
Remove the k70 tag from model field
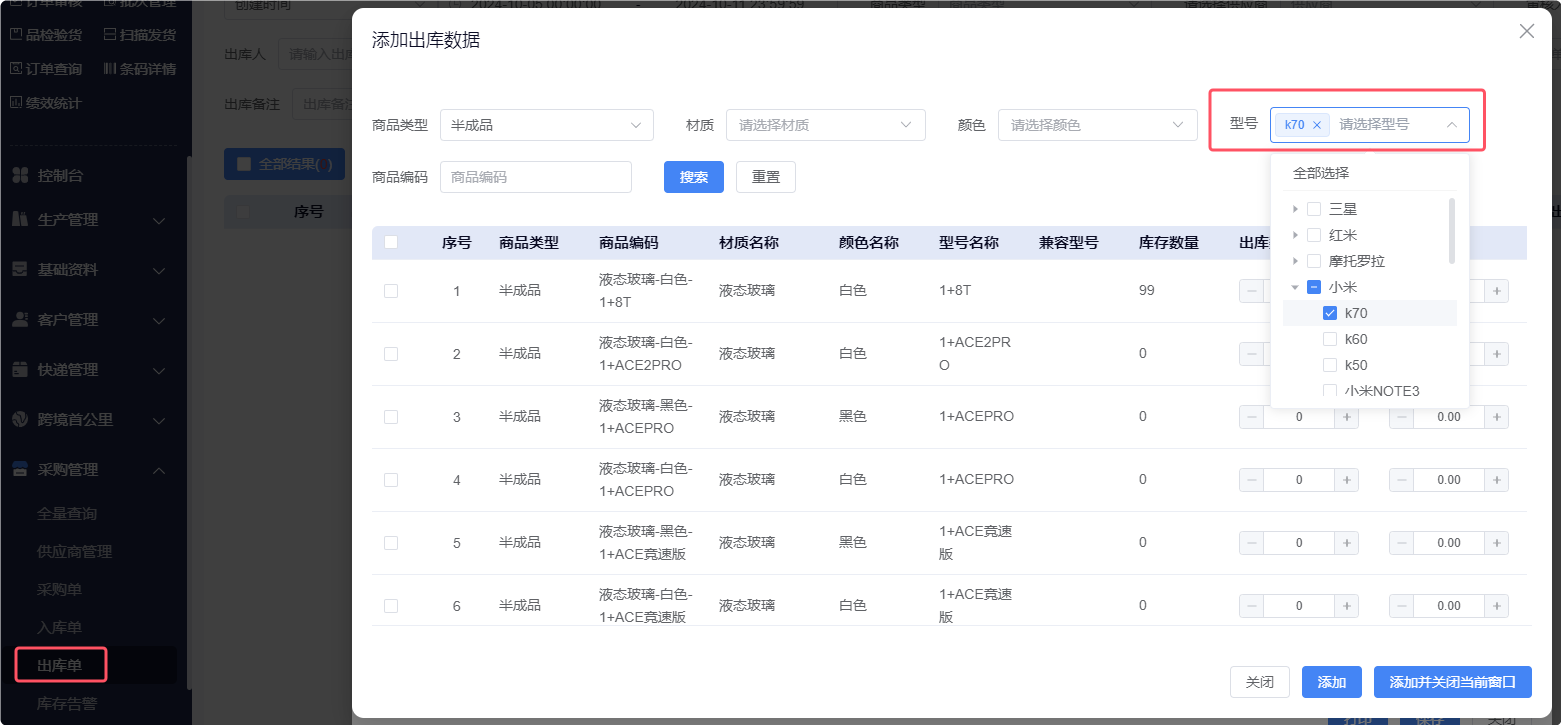click(x=1317, y=125)
